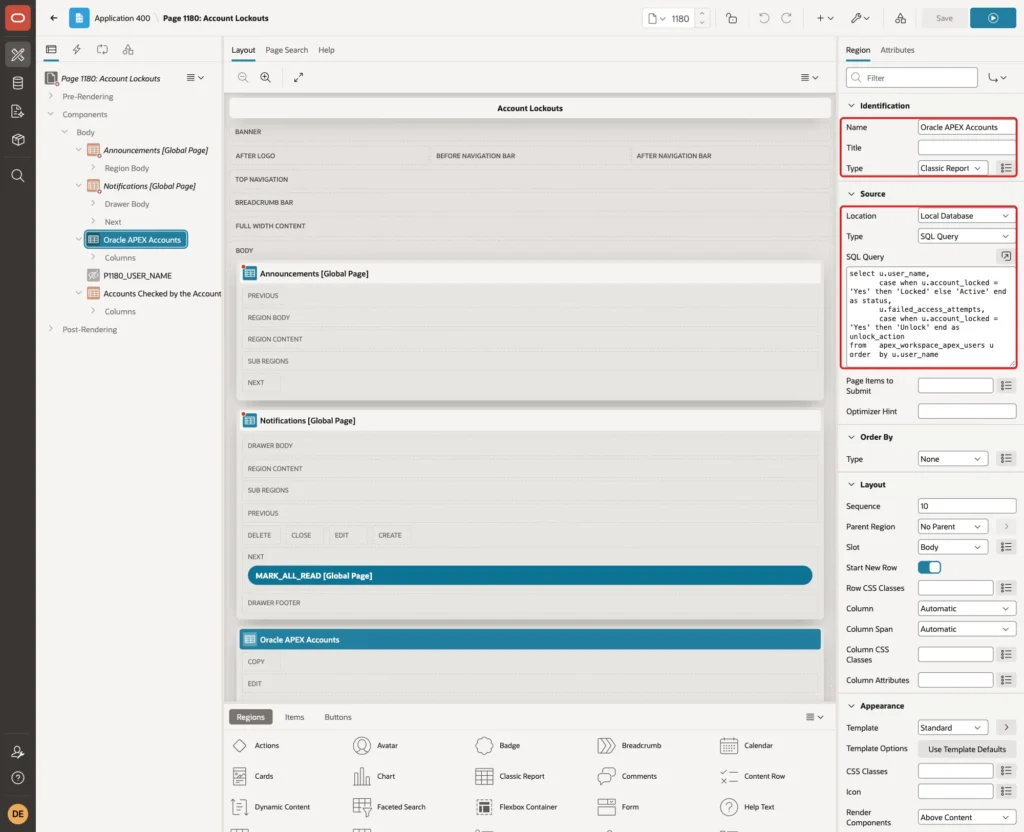This screenshot has width=1024, height=832.
Task: Expand the Pre-Rendering tree node
Action: [x=50, y=96]
